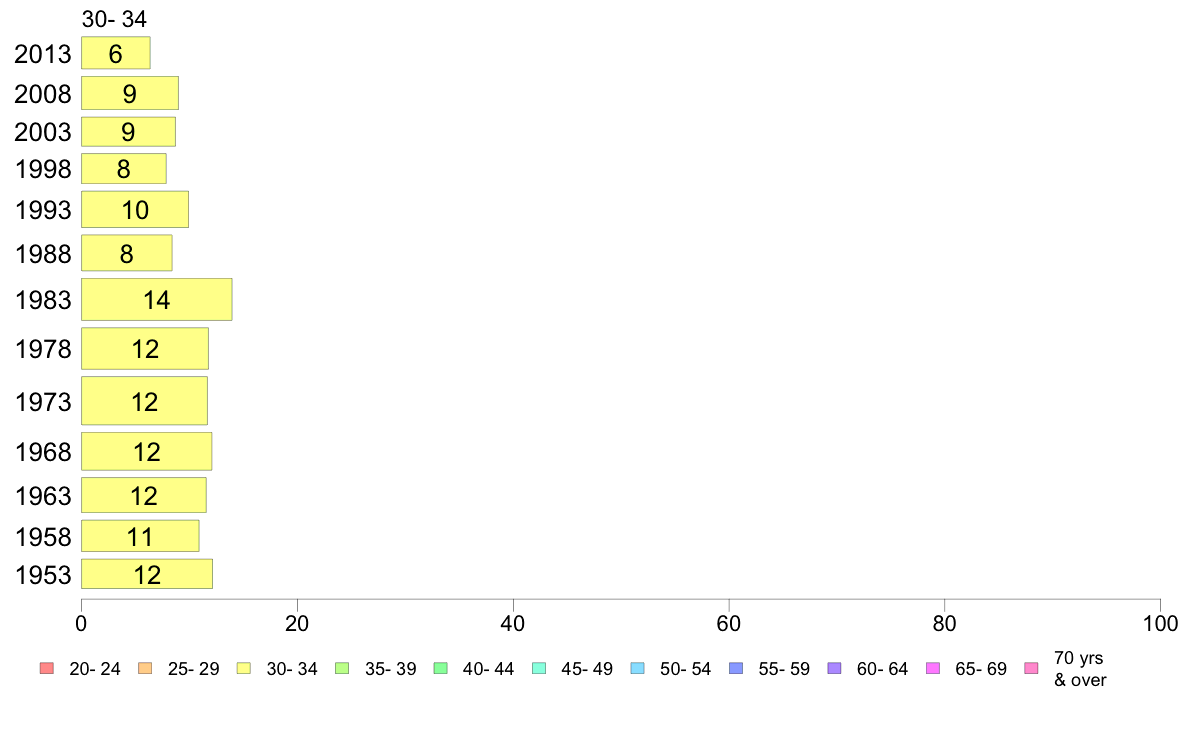Image resolution: width=1188 pixels, height=736 pixels.
Task: Click the 30-34 yellow legend swatch
Action: [243, 669]
